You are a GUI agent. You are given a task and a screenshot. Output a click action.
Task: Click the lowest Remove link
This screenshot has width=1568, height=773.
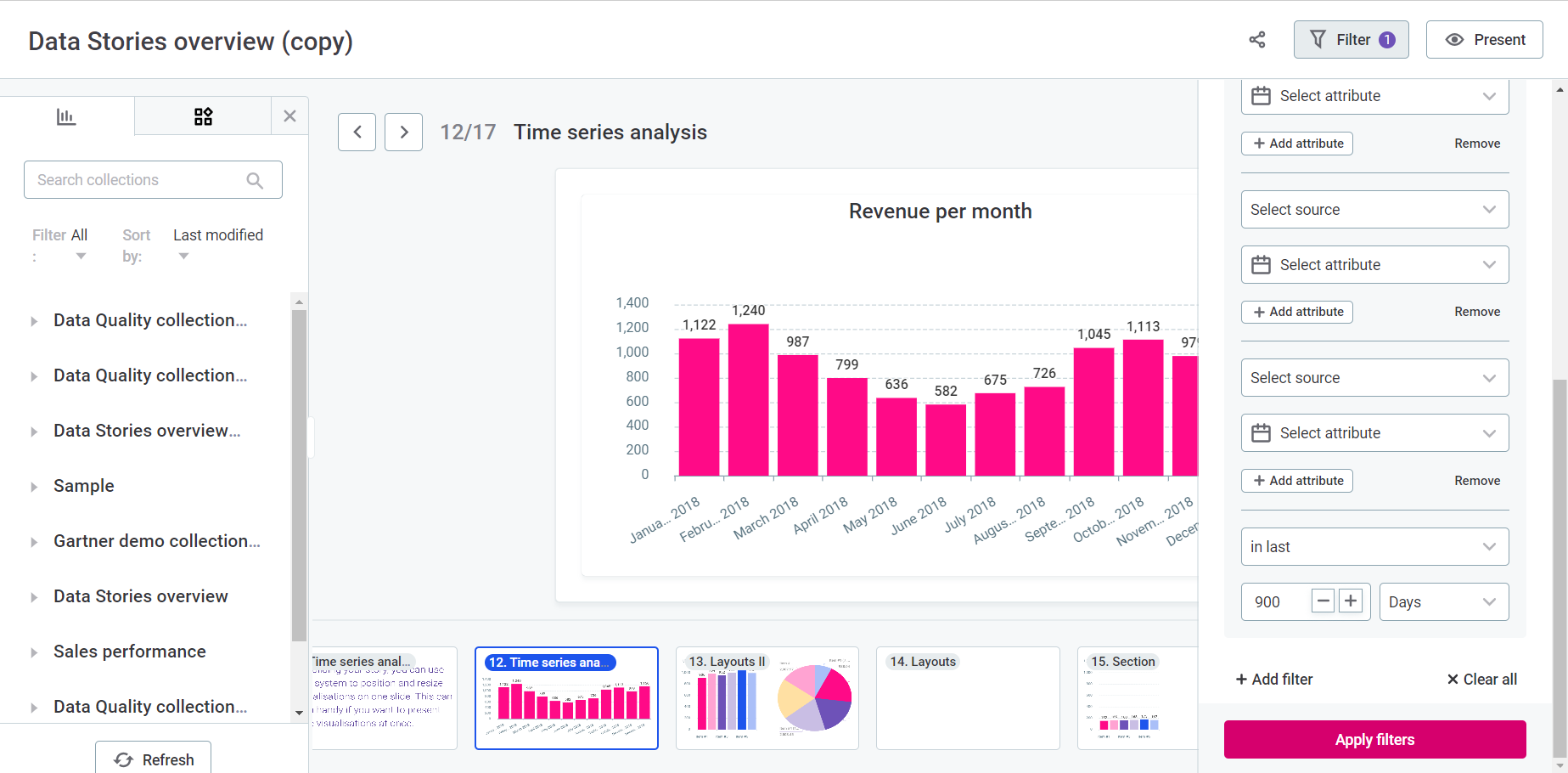1477,481
